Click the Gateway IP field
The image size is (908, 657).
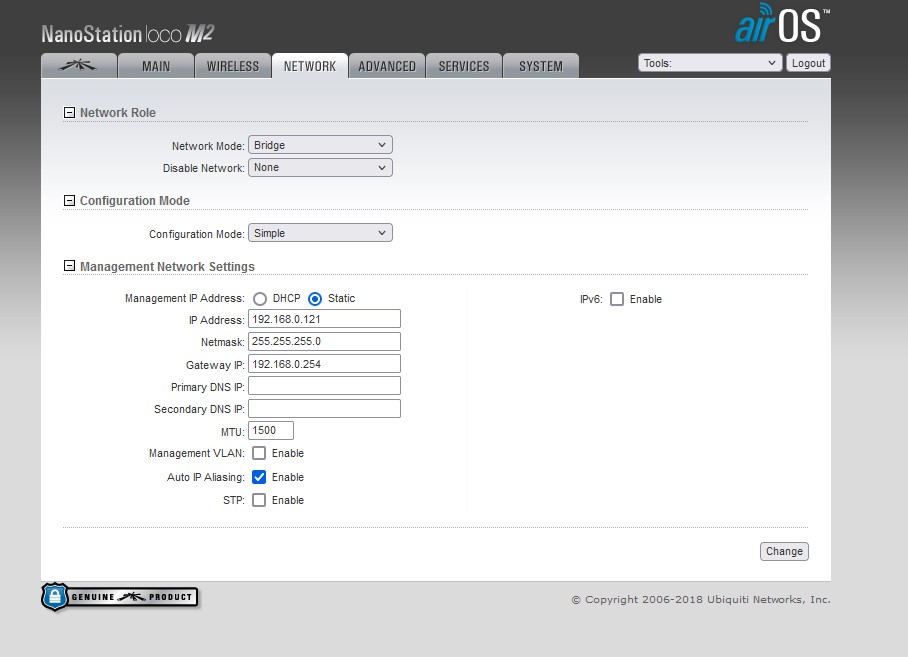[324, 364]
